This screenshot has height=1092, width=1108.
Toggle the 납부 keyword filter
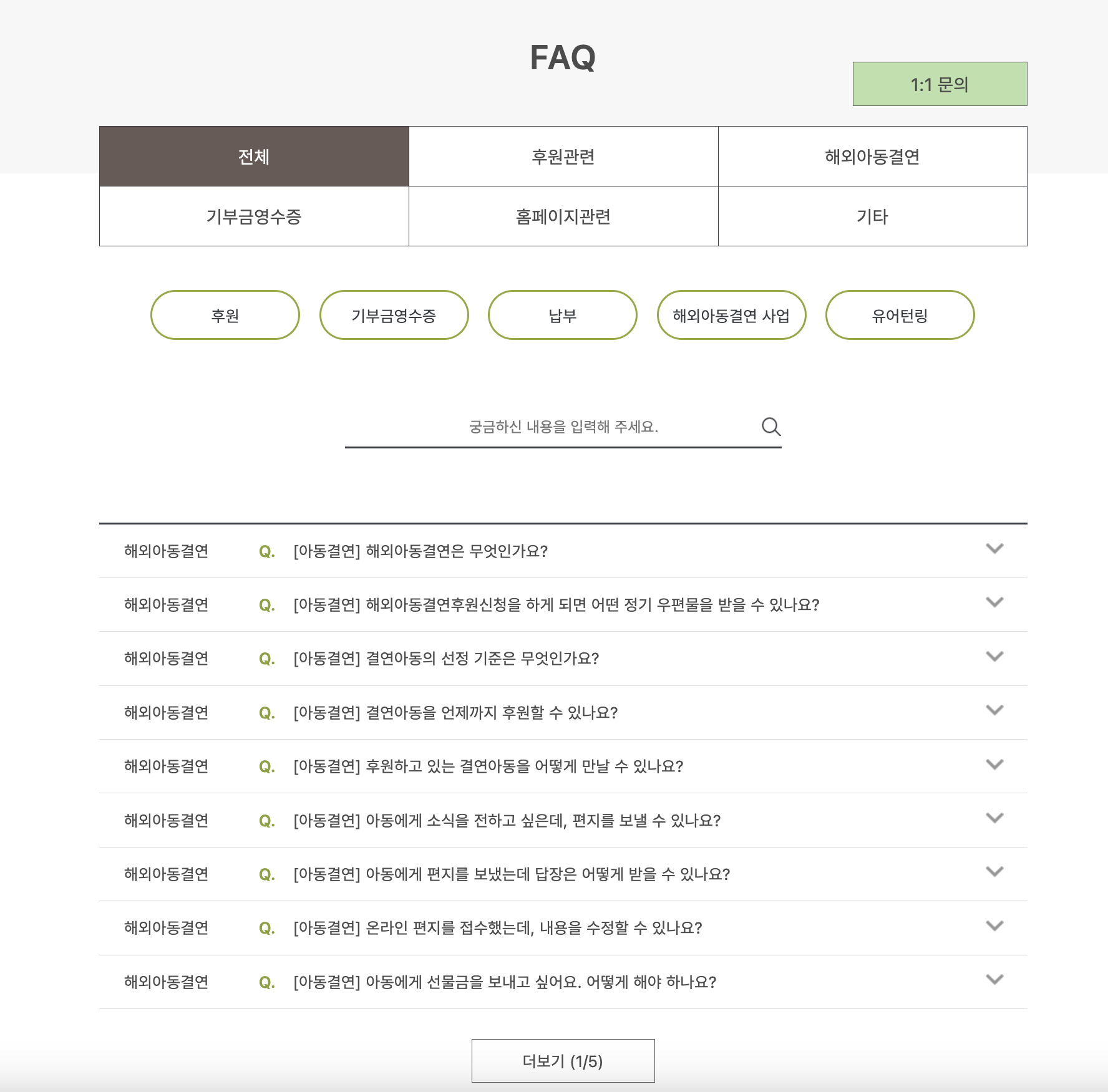coord(561,315)
